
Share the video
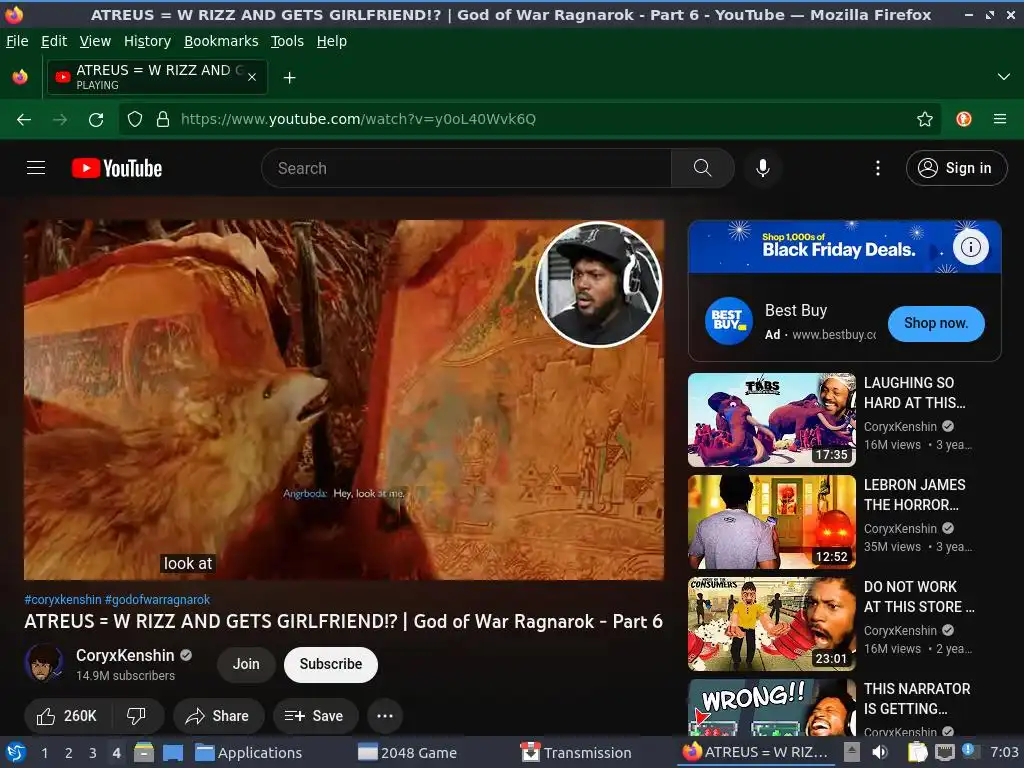(x=218, y=716)
